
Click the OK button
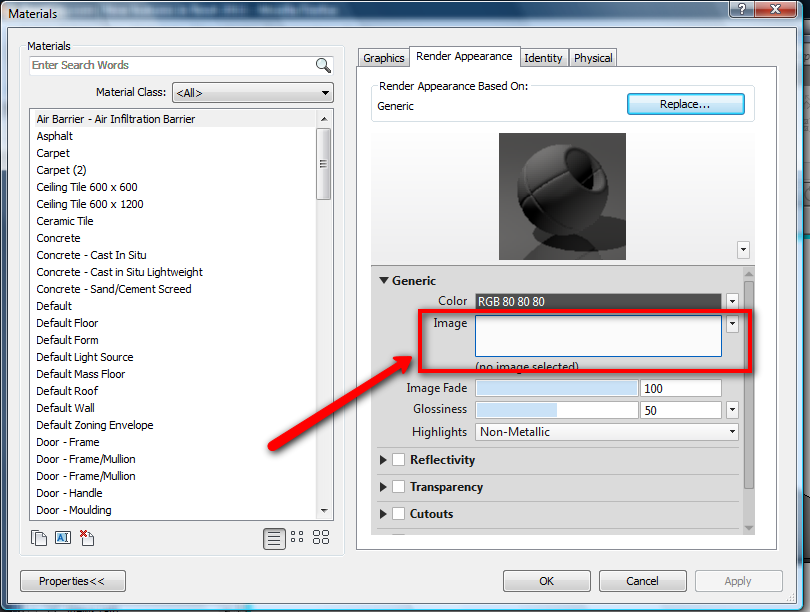[x=547, y=581]
